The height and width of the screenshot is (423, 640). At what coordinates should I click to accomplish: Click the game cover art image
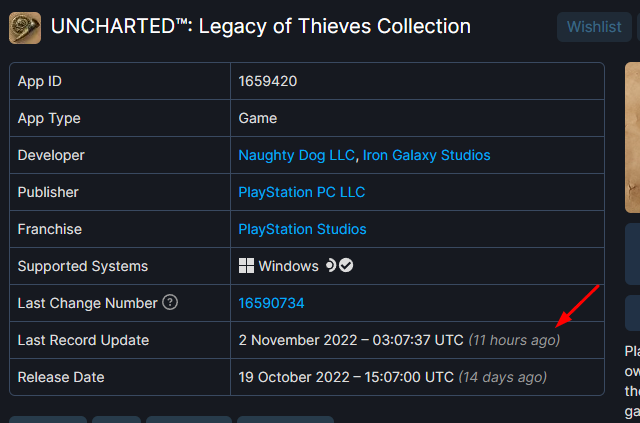(x=632, y=138)
